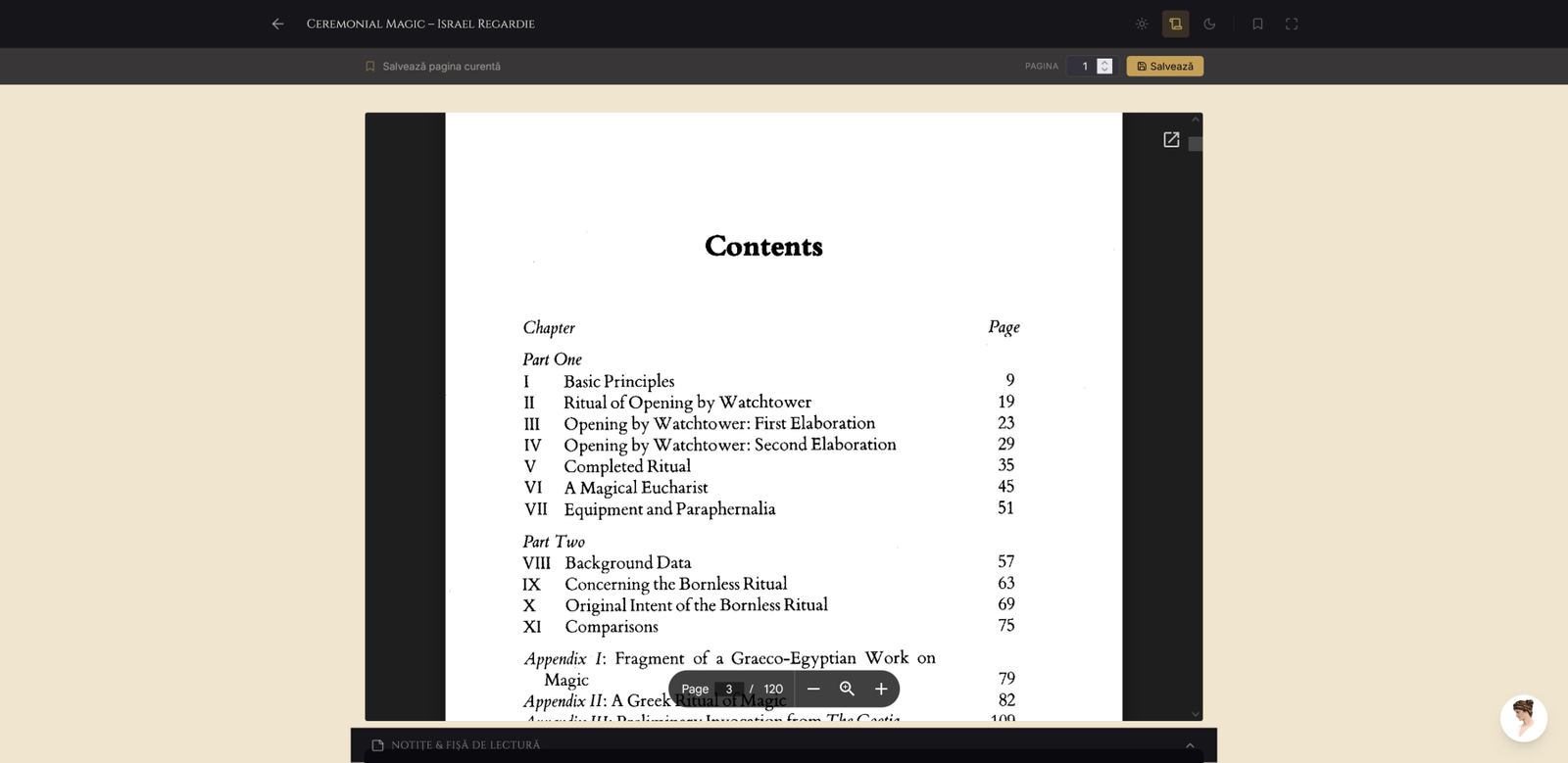Viewport: 1568px width, 763px height.
Task: Click the scrollbar down arrow
Action: click(x=1196, y=714)
